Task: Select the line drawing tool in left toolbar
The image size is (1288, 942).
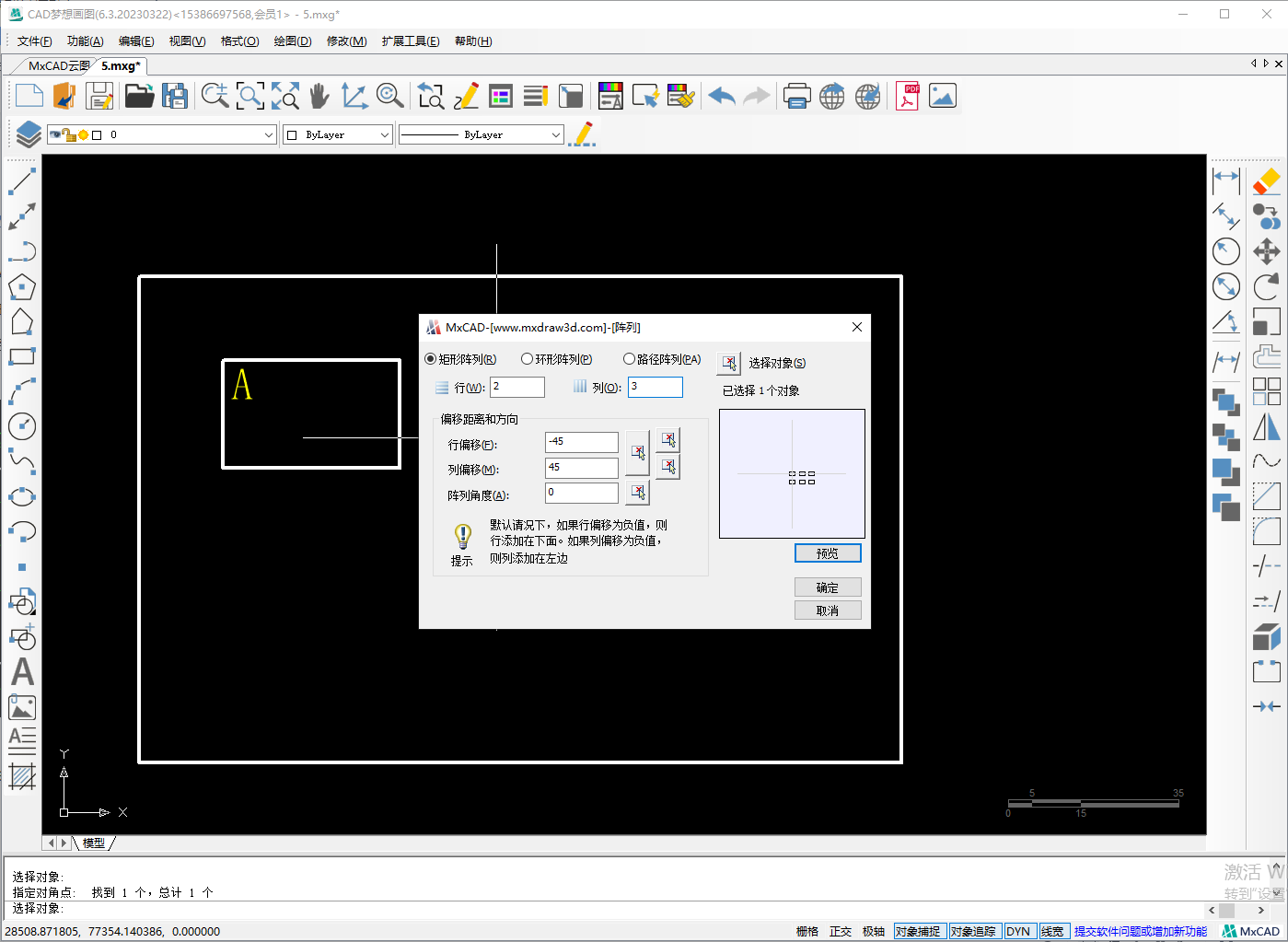Action: pyautogui.click(x=22, y=181)
